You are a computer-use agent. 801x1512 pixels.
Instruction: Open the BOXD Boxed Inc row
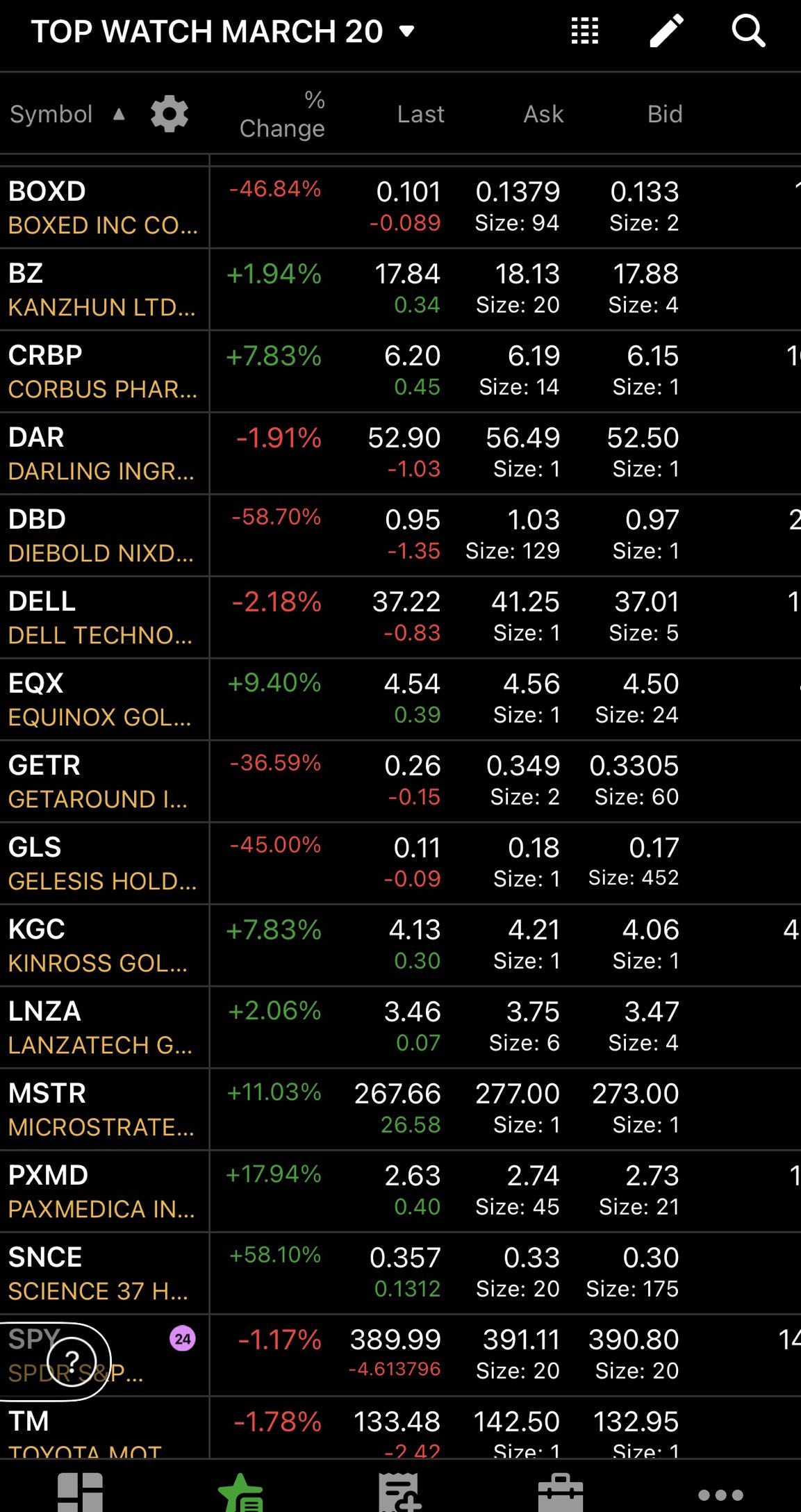pyautogui.click(x=103, y=207)
